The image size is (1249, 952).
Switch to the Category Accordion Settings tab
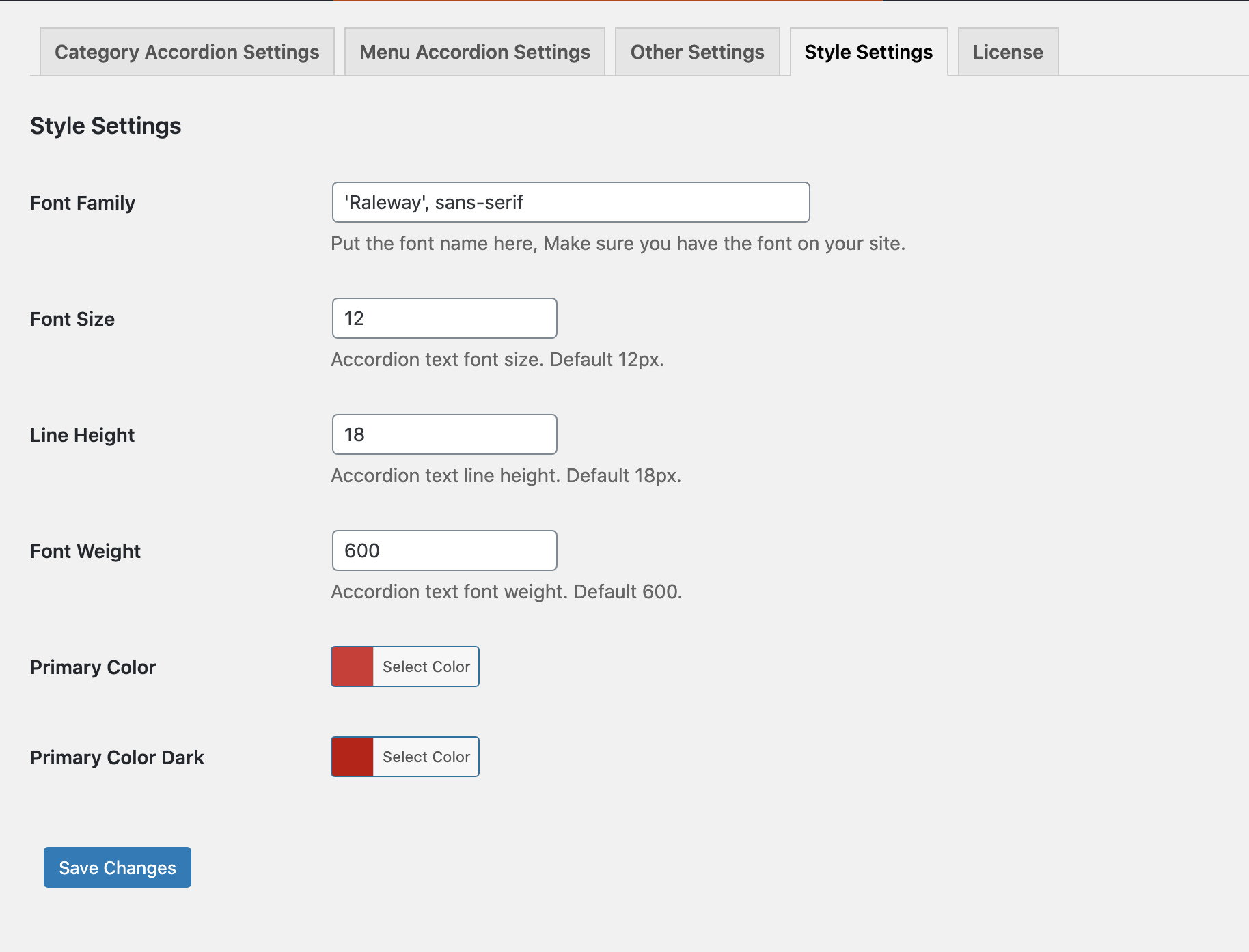[x=187, y=51]
